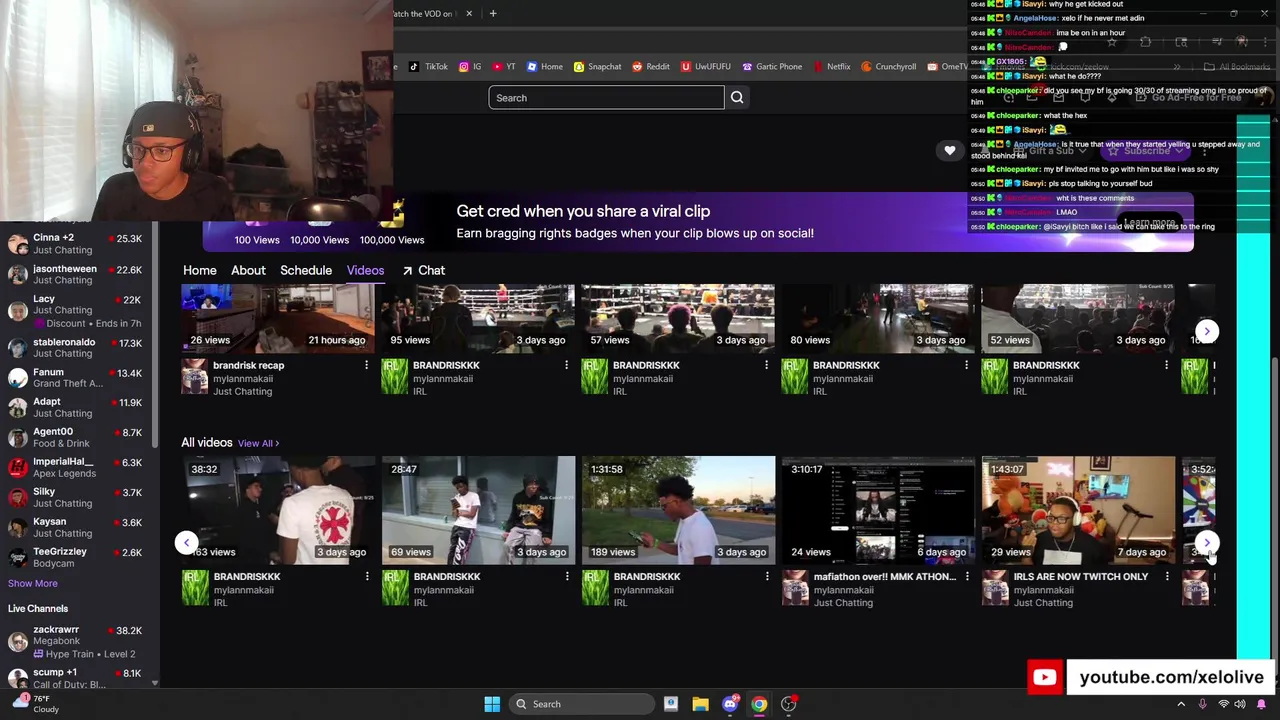
Task: Open options menu for 80 views video
Action: click(x=966, y=366)
